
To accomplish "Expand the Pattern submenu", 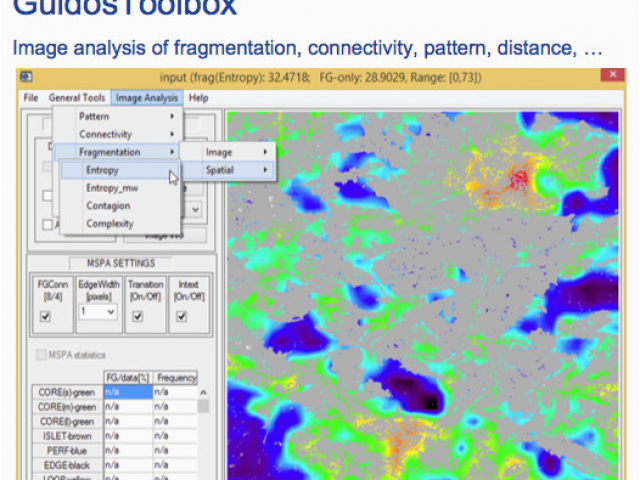I will 118,116.
